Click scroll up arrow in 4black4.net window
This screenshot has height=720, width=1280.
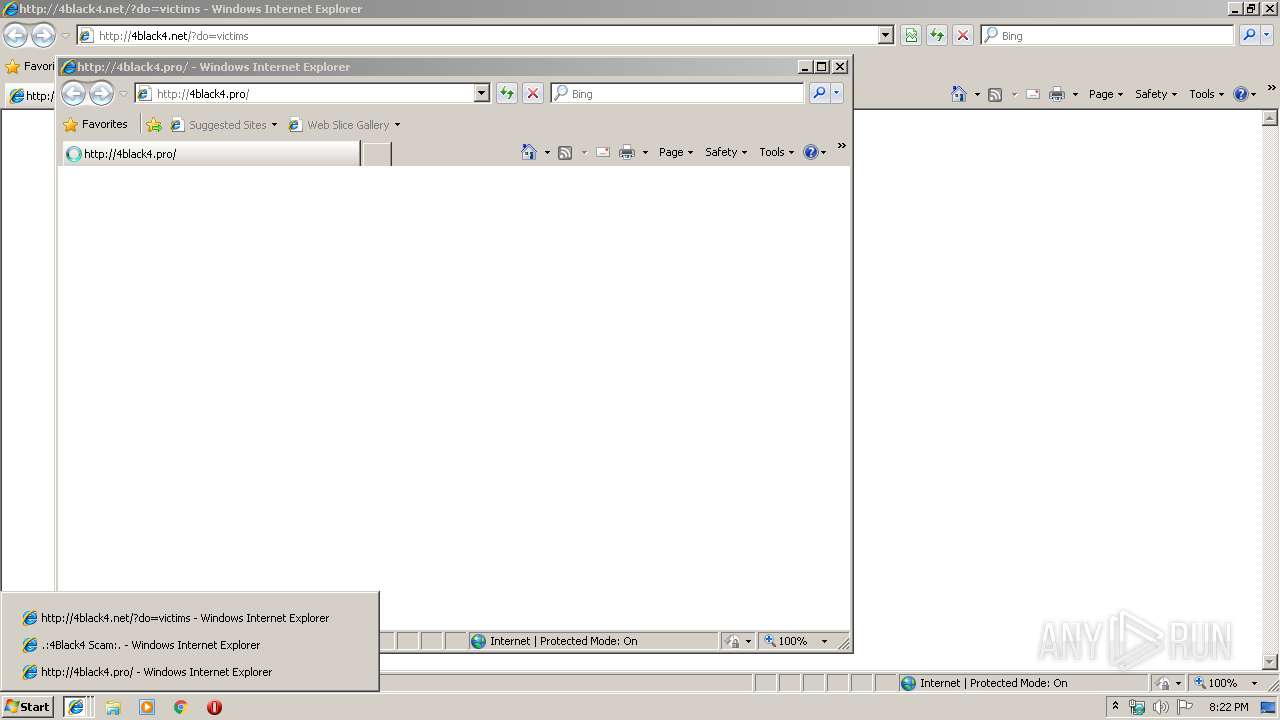point(1271,118)
